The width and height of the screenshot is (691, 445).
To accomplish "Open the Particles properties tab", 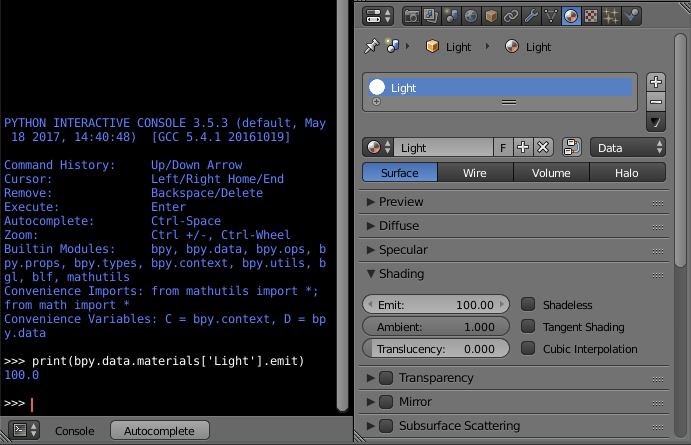I will click(x=611, y=16).
